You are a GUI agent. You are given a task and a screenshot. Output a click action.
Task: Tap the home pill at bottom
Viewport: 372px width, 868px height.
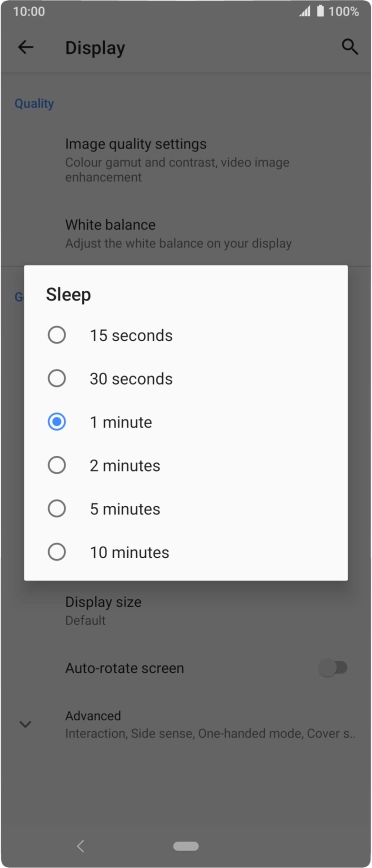(x=186, y=846)
